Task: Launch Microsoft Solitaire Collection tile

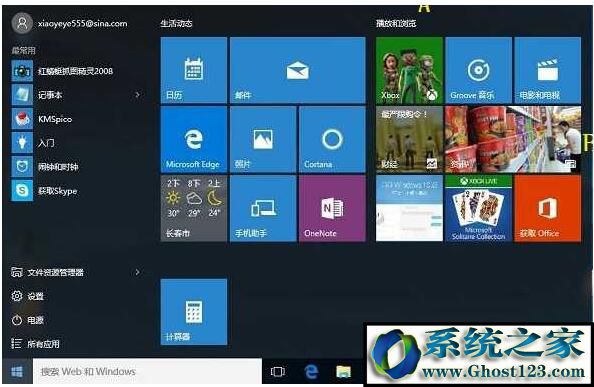Action: click(x=478, y=208)
